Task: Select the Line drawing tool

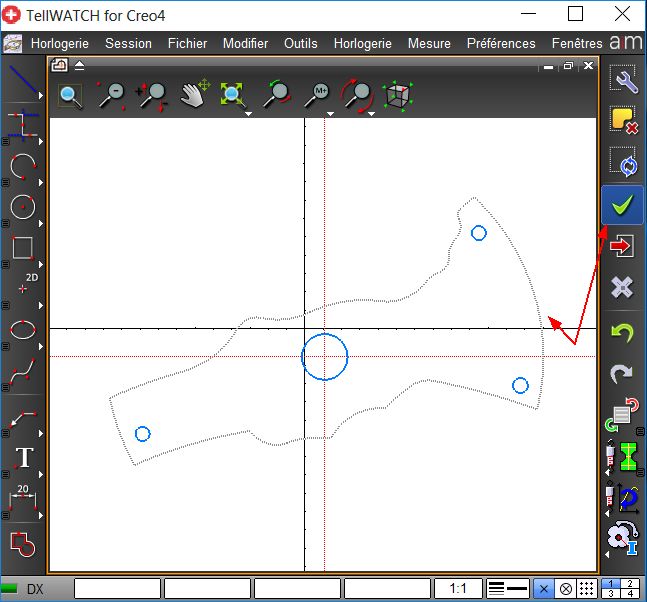Action: click(21, 83)
